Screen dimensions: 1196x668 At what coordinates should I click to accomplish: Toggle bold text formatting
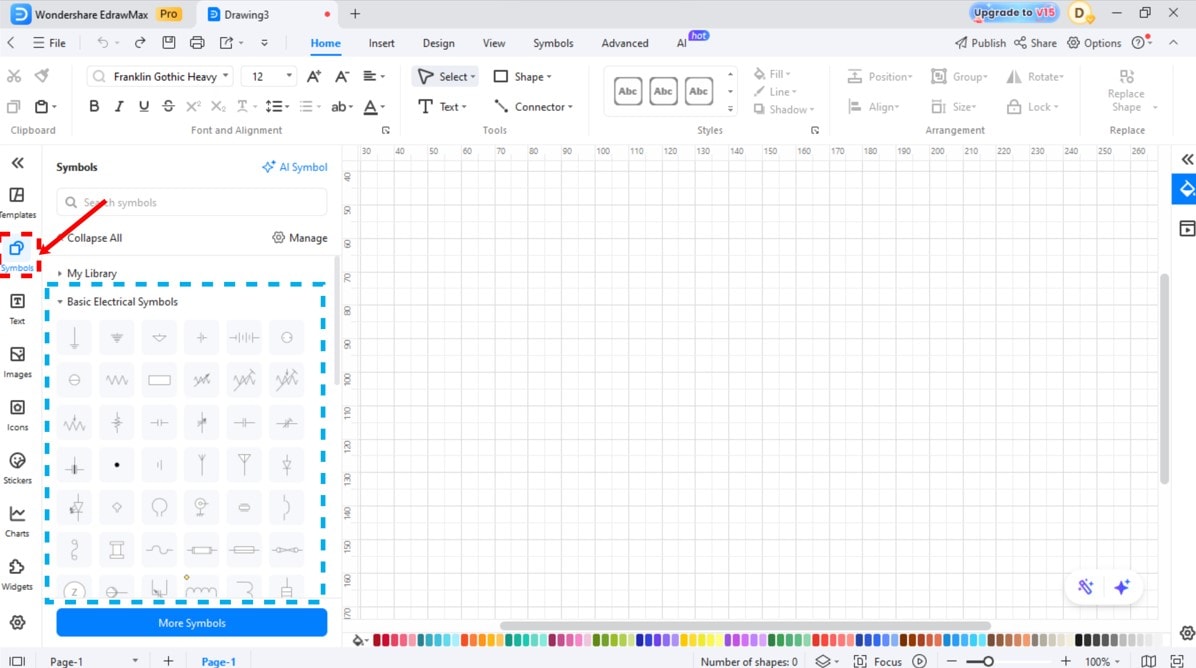[94, 106]
